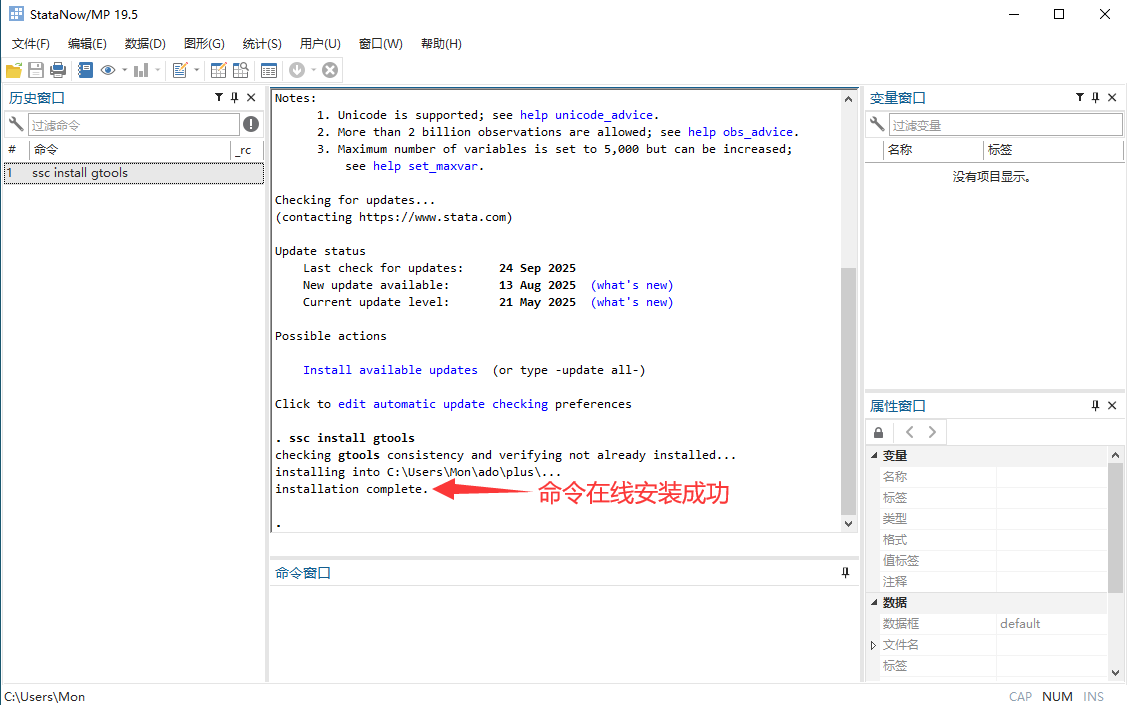Expand the Do-file Editor dropdown arrow
The height and width of the screenshot is (705, 1127).
(196, 70)
